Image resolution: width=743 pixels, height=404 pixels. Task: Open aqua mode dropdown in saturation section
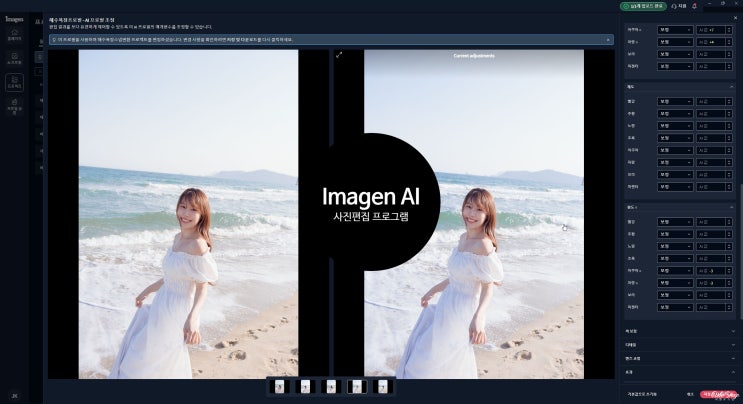(675, 150)
